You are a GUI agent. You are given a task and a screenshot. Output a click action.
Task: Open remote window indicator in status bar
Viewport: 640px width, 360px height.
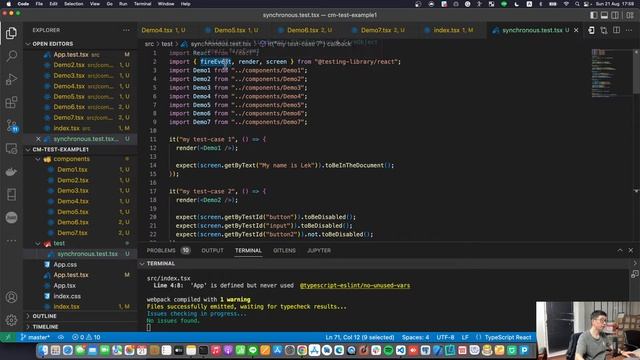[7, 337]
